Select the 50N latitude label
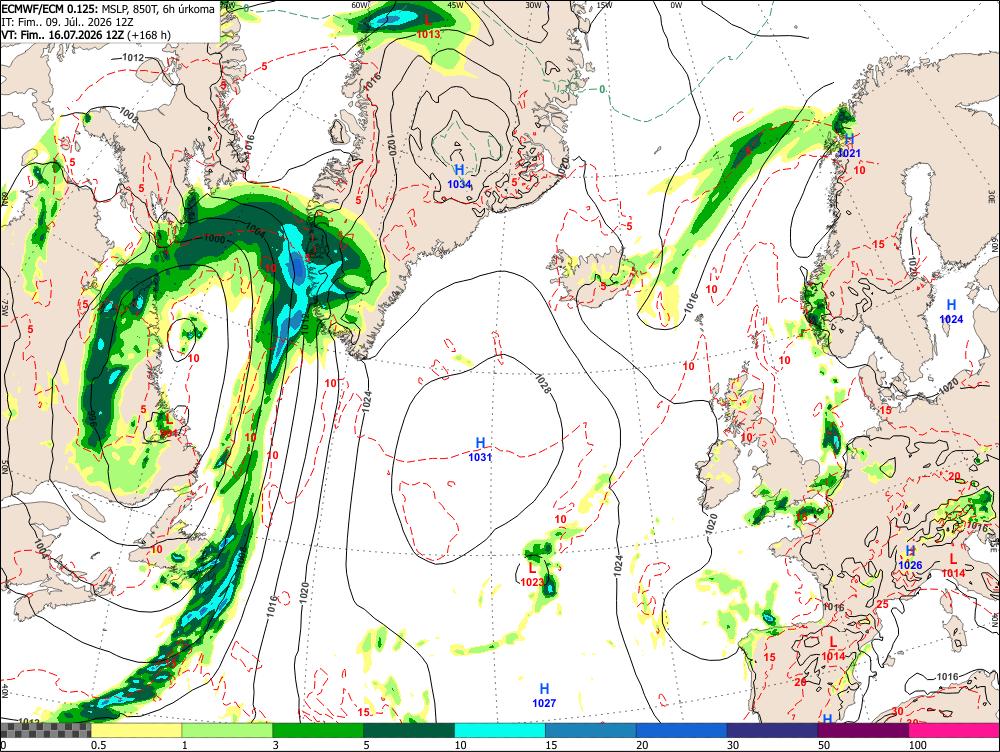1000x752 pixels. point(4,468)
